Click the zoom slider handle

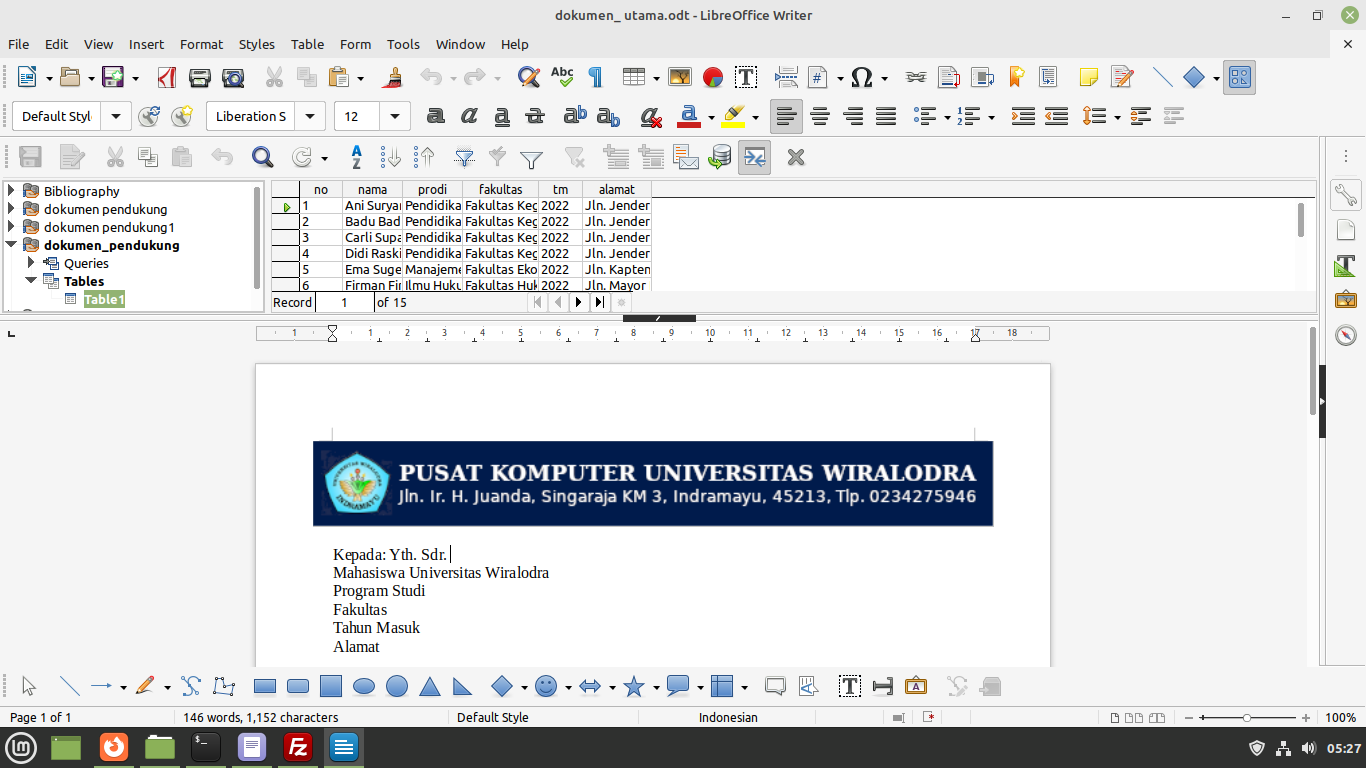point(1247,717)
